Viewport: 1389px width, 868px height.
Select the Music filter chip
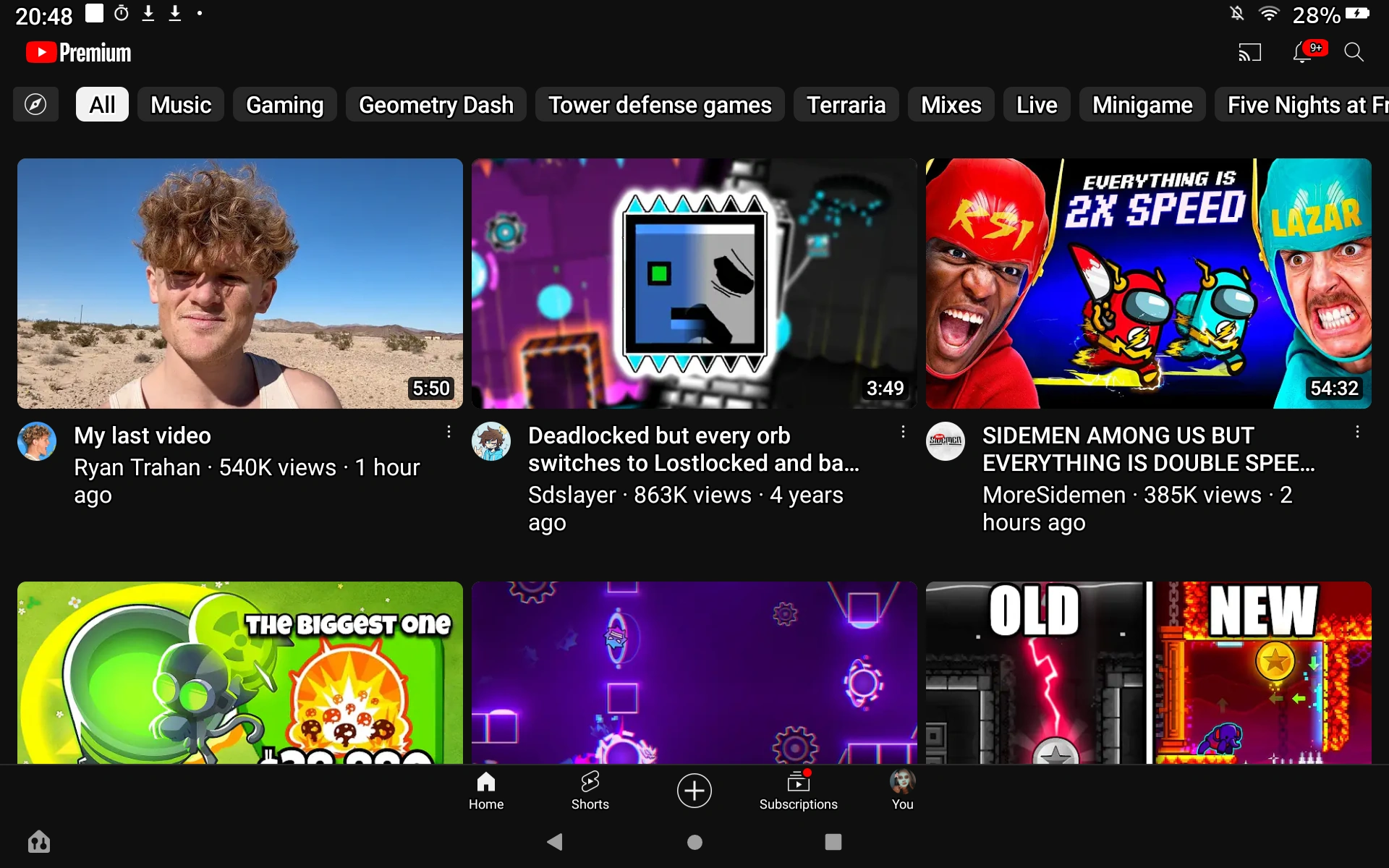[x=180, y=105]
